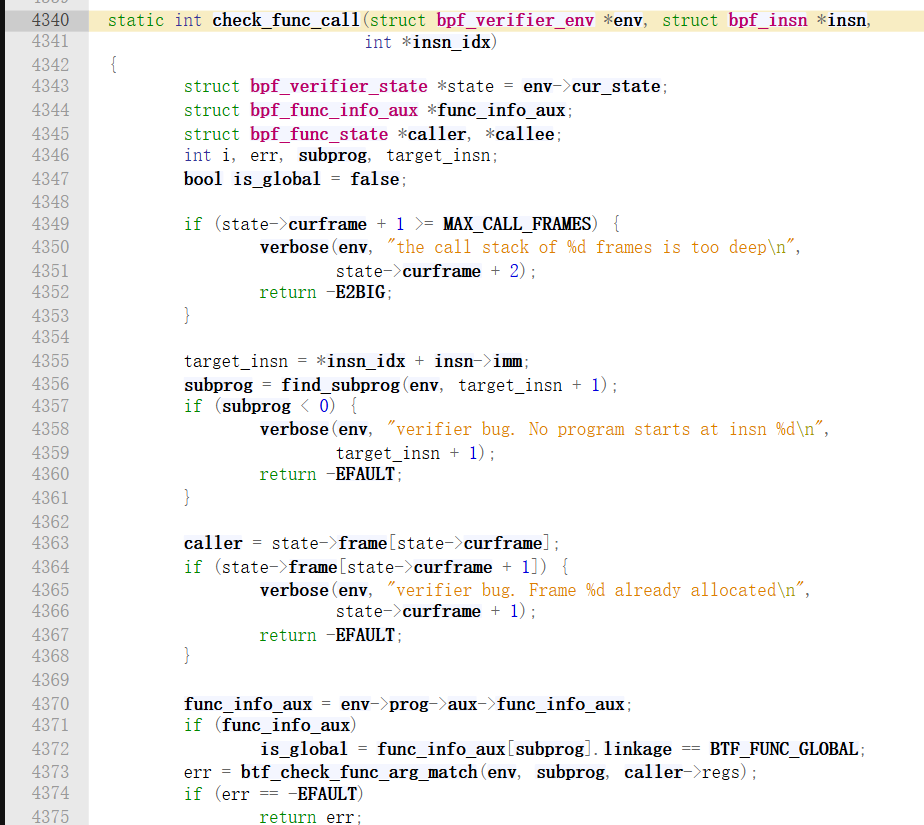Screen dimensions: 924x825
Task: Click line number 4355 in the gutter
Action: (x=51, y=361)
